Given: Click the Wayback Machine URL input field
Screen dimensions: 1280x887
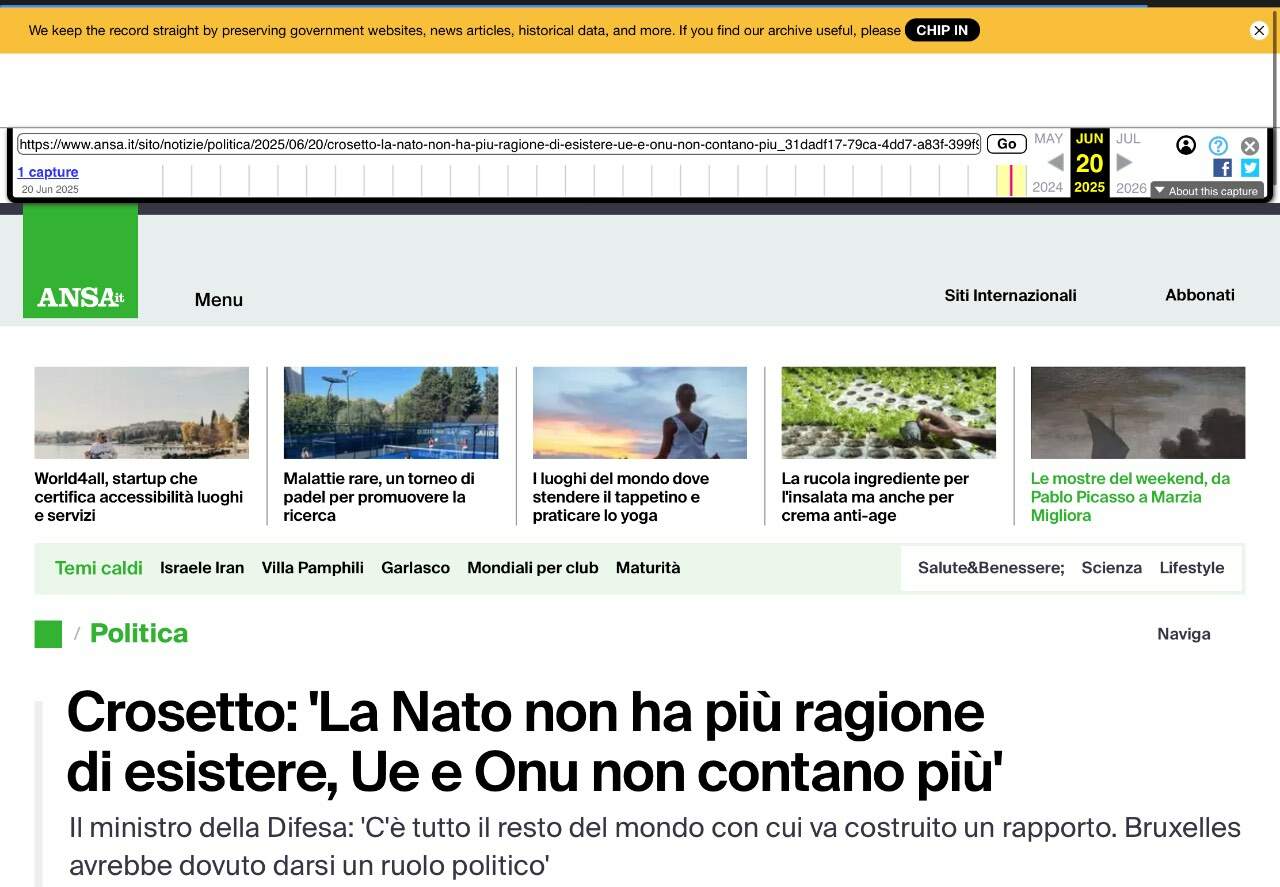Looking at the screenshot, I should click(x=499, y=144).
